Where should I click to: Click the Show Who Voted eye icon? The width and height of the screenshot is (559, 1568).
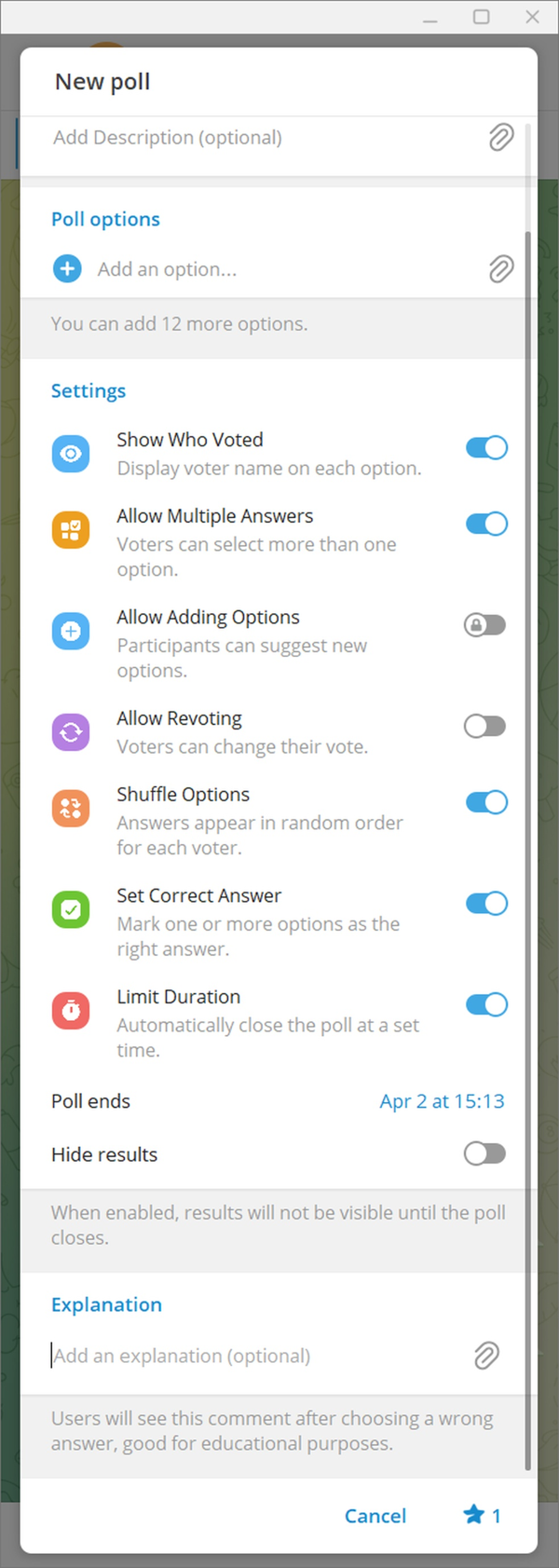pos(71,454)
